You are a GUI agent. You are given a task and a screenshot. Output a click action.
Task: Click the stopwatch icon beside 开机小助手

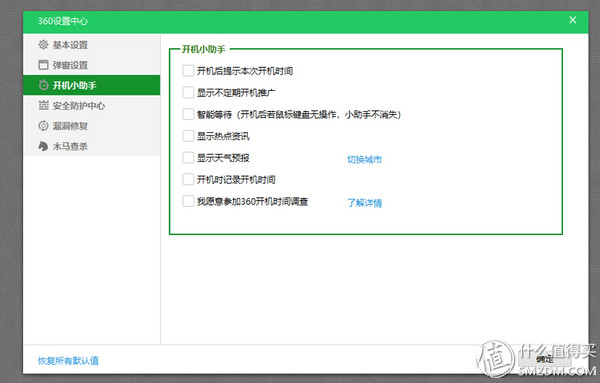coord(44,85)
